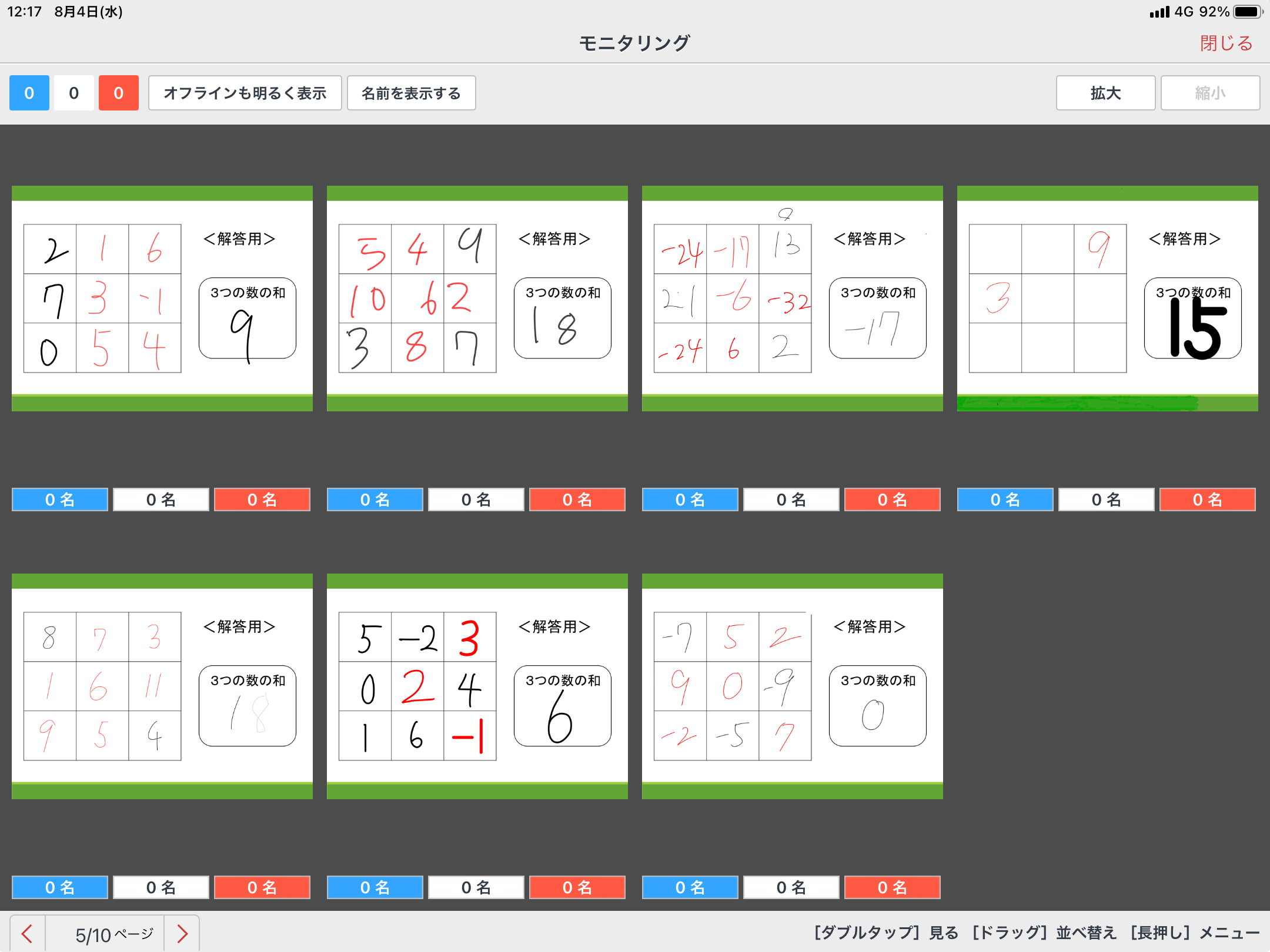The width and height of the screenshot is (1270, 952).
Task: Select the thumbnail with sum answer 6
Action: [477, 686]
